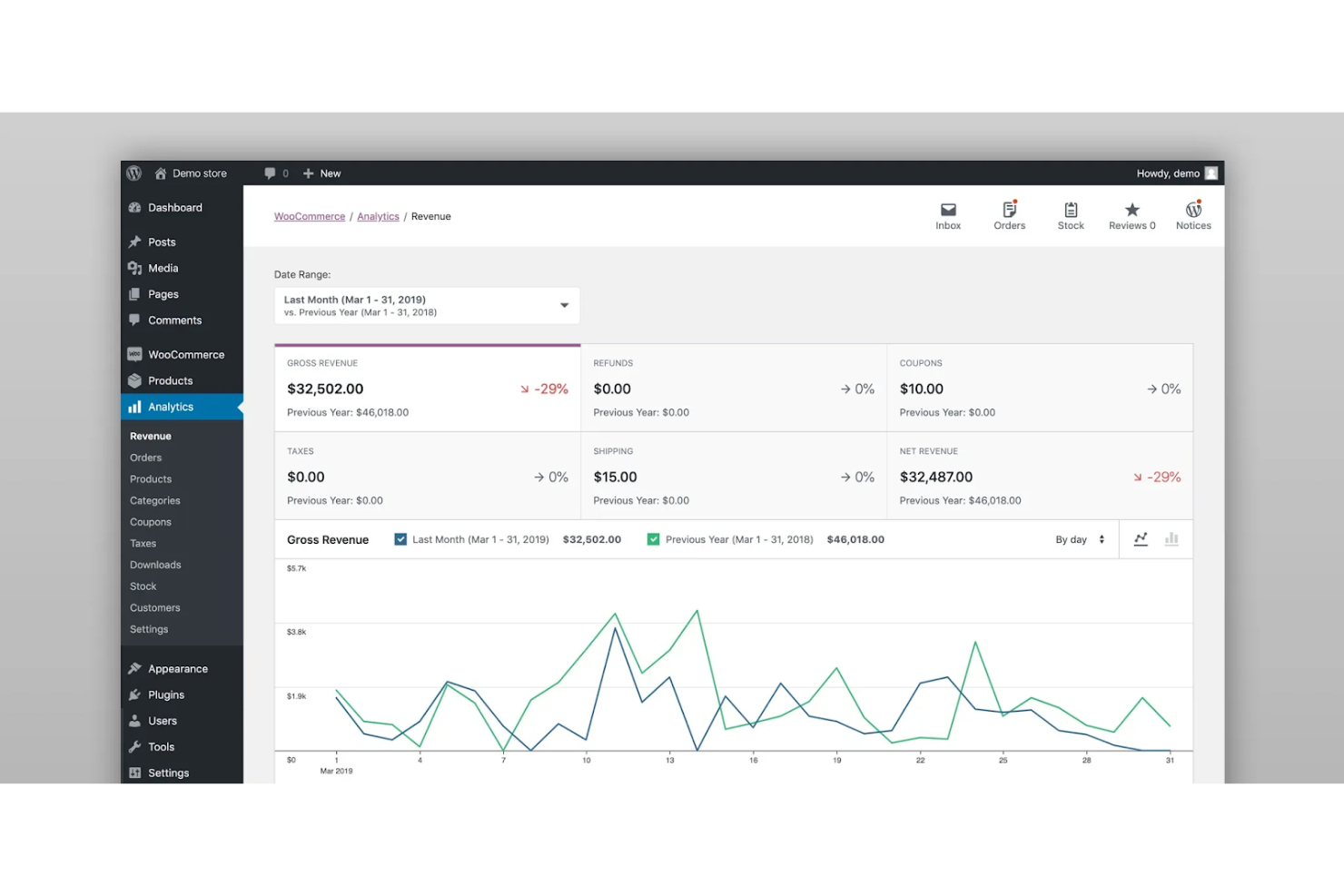This screenshot has height=896, width=1344.
Task: Open the Notices icon
Action: coord(1192,215)
